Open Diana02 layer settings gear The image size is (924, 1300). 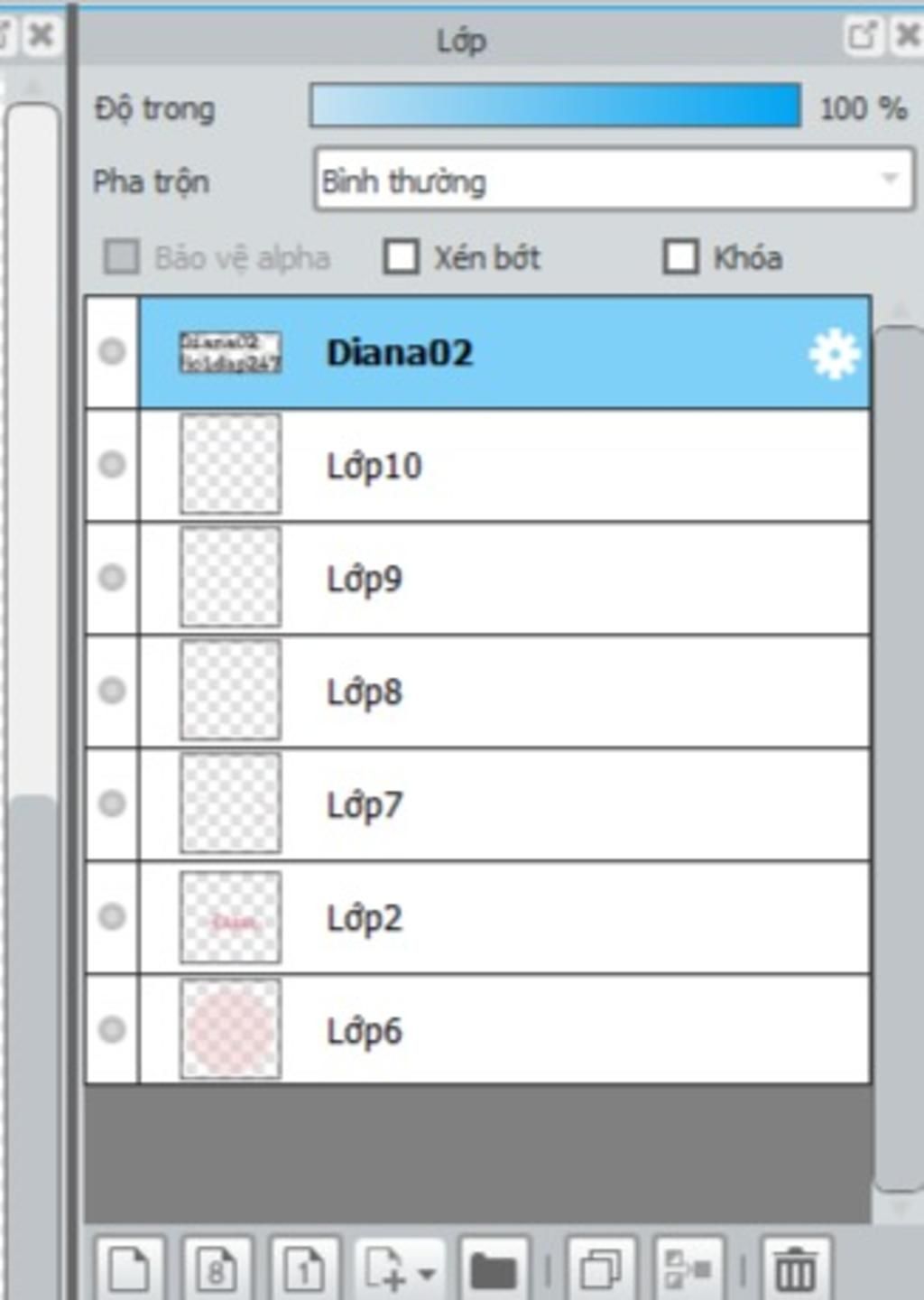click(834, 354)
